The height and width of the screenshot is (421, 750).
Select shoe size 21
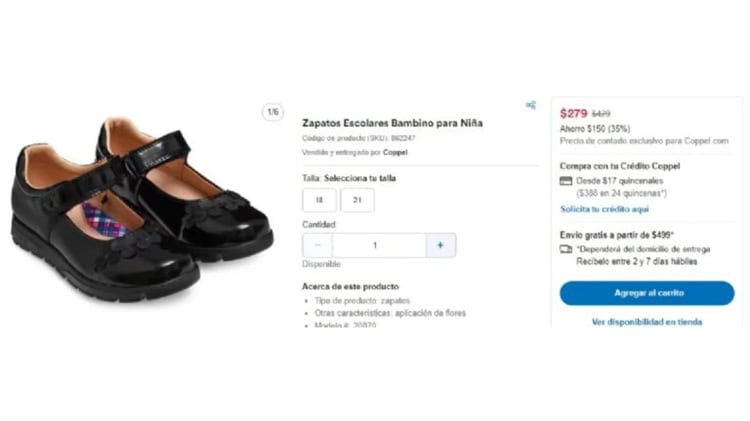pos(357,201)
